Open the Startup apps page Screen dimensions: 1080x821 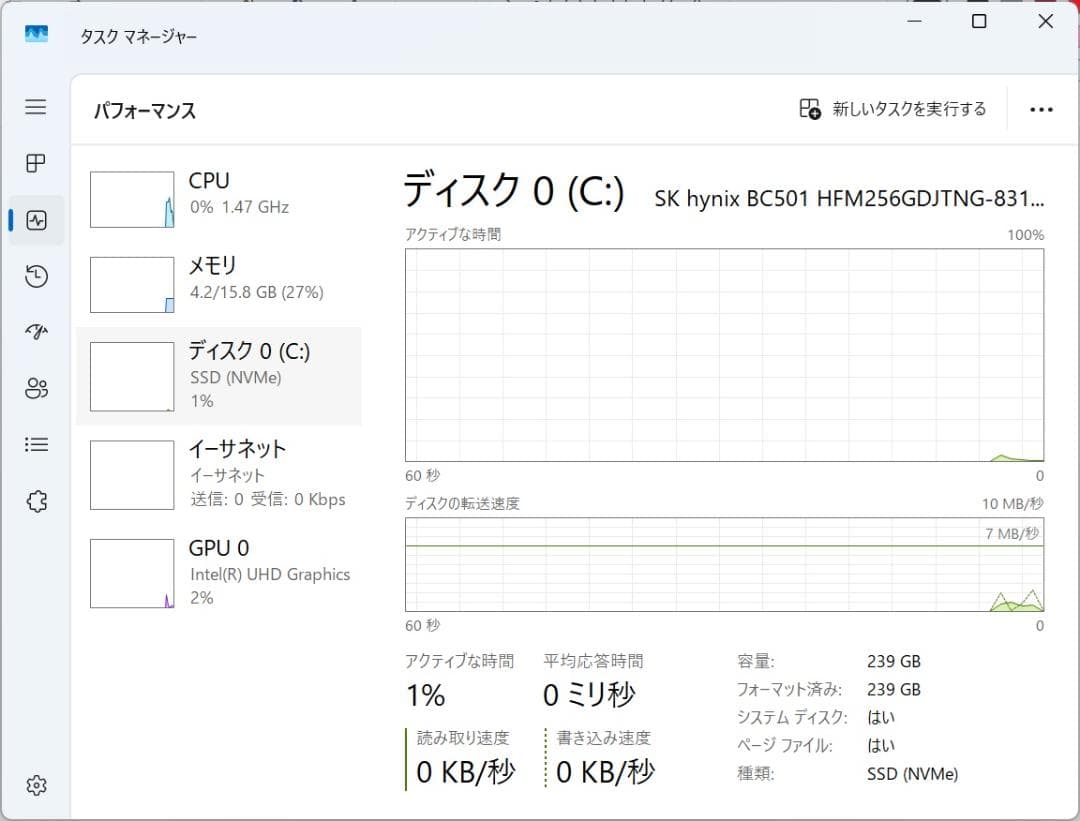tap(36, 332)
